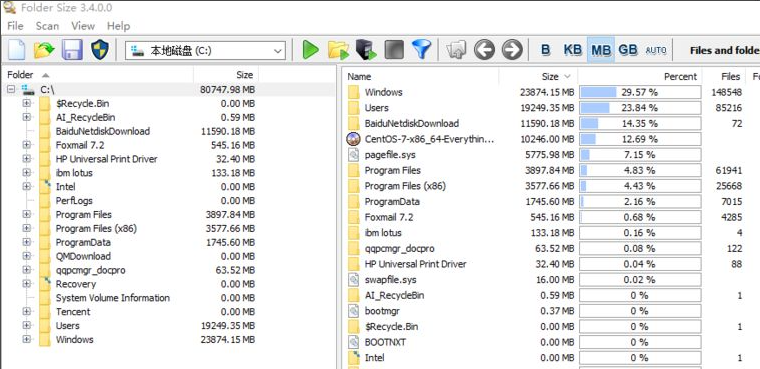Expand the Windows tree node

click(x=27, y=339)
